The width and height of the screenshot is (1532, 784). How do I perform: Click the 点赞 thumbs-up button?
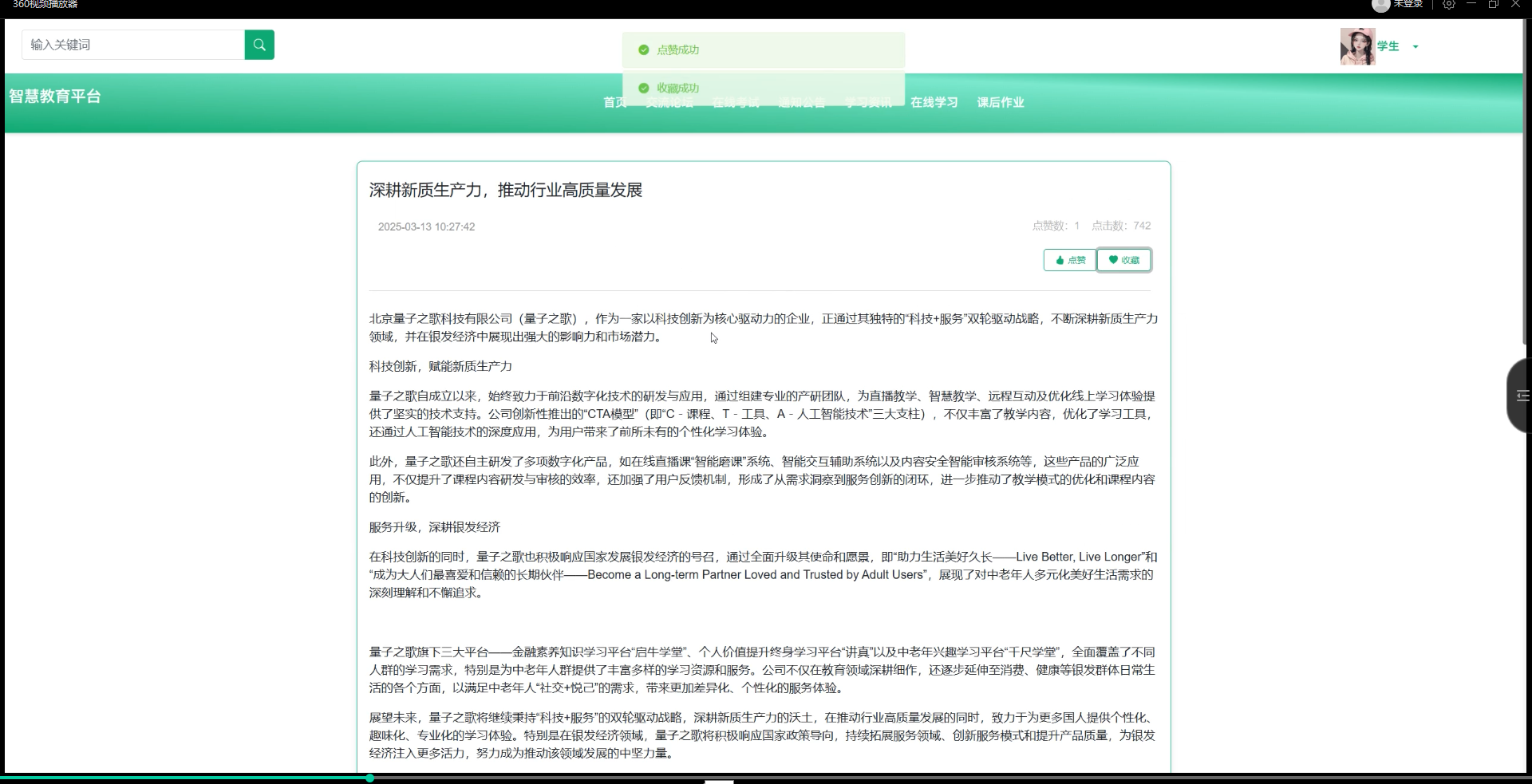1070,260
